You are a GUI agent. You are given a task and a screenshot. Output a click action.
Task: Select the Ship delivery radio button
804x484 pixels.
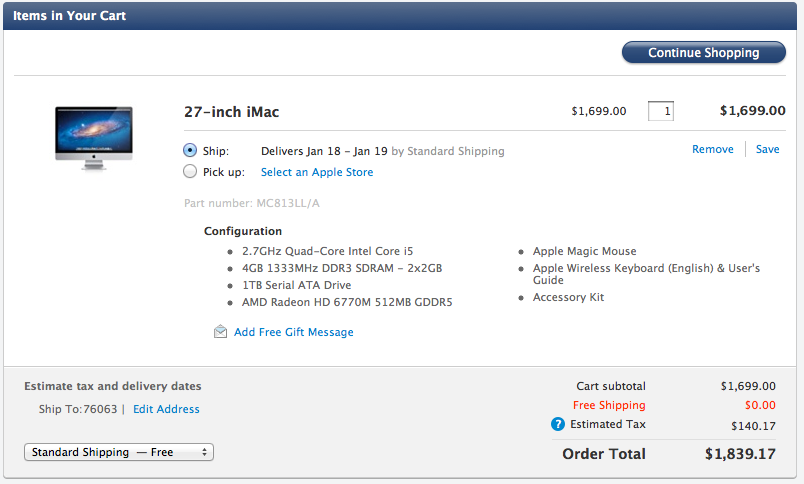(x=190, y=150)
